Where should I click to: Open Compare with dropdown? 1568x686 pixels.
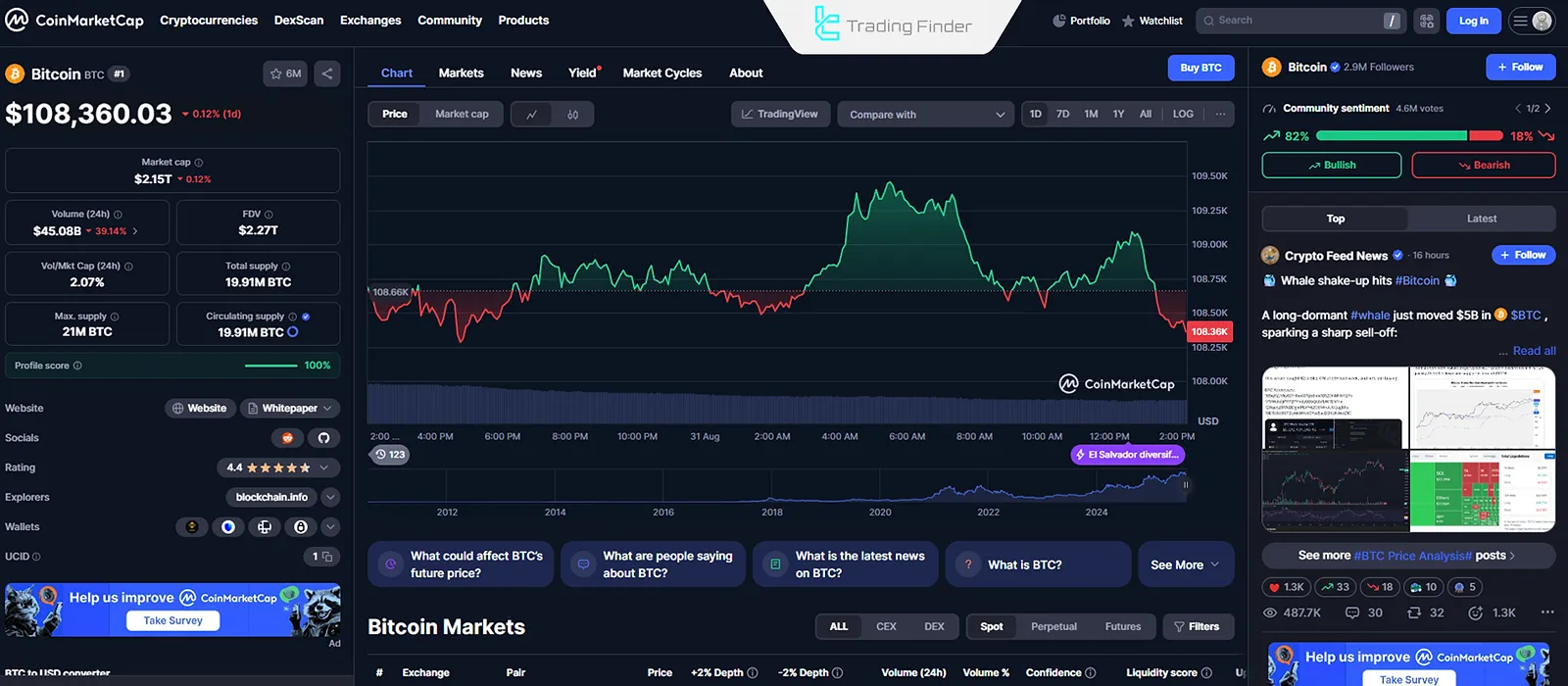coord(926,115)
